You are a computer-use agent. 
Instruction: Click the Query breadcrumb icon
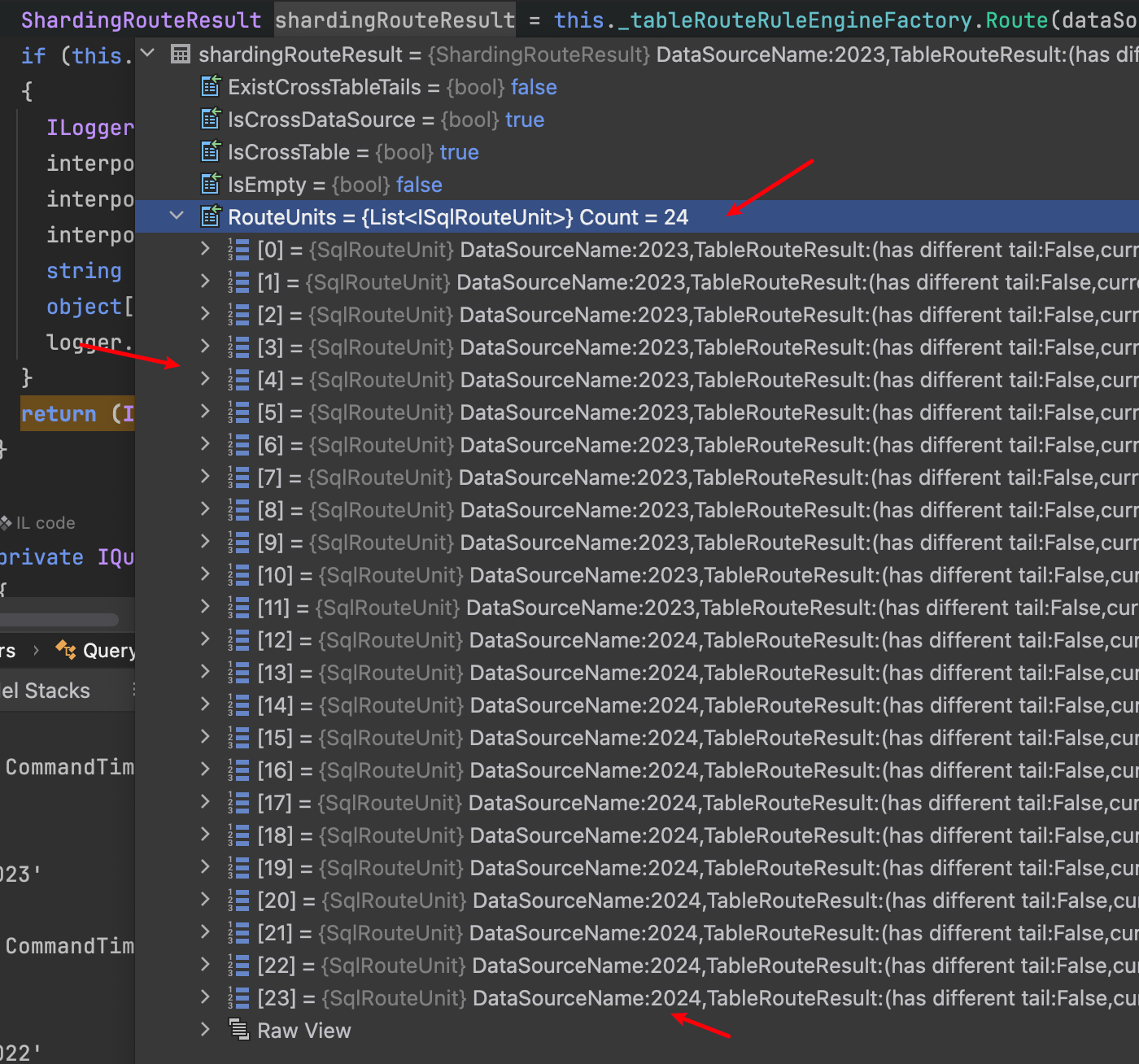[66, 649]
